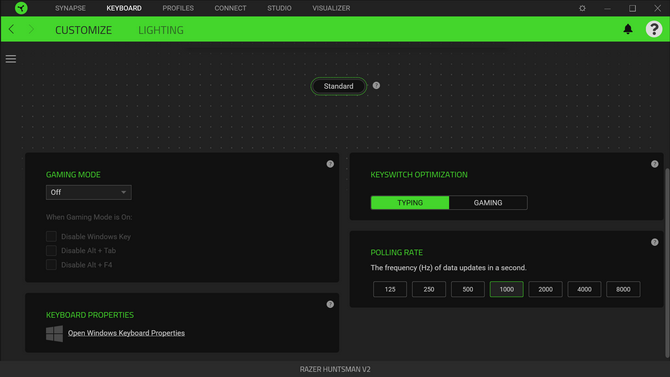Minimize the Synapse window

[607, 8]
